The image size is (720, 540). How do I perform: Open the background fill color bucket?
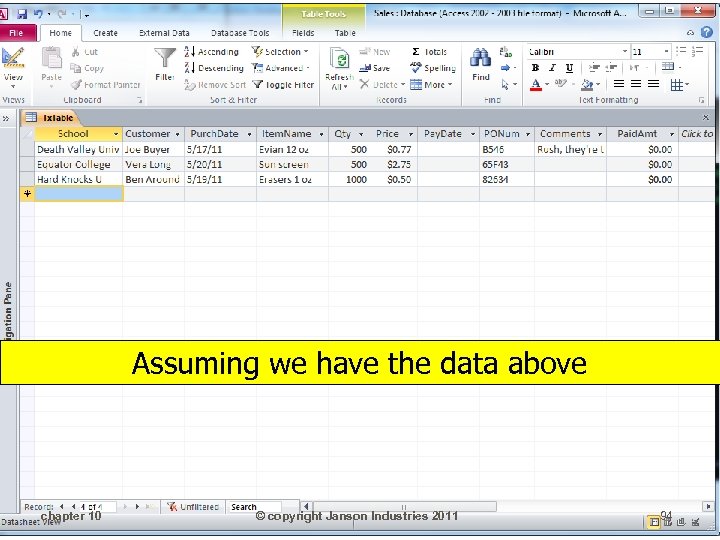click(x=587, y=84)
